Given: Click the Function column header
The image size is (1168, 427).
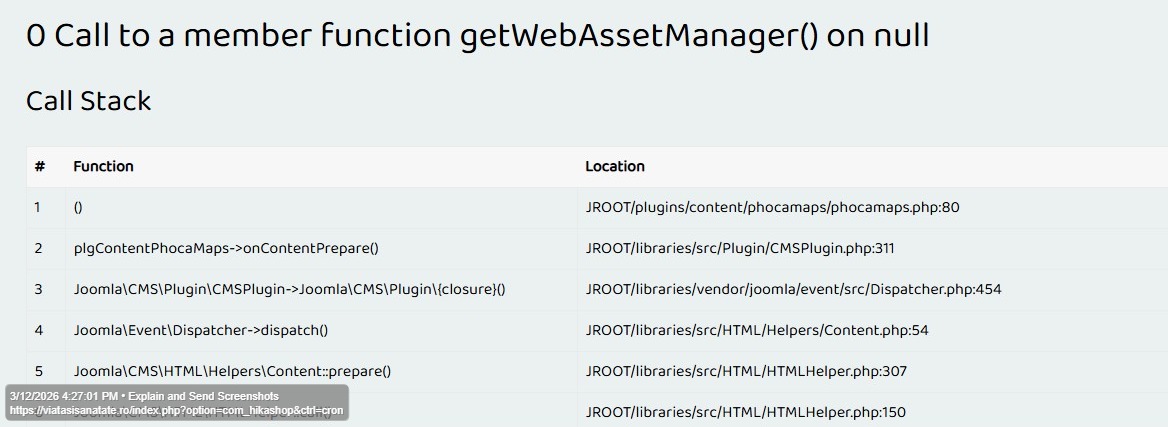Looking at the screenshot, I should (103, 166).
